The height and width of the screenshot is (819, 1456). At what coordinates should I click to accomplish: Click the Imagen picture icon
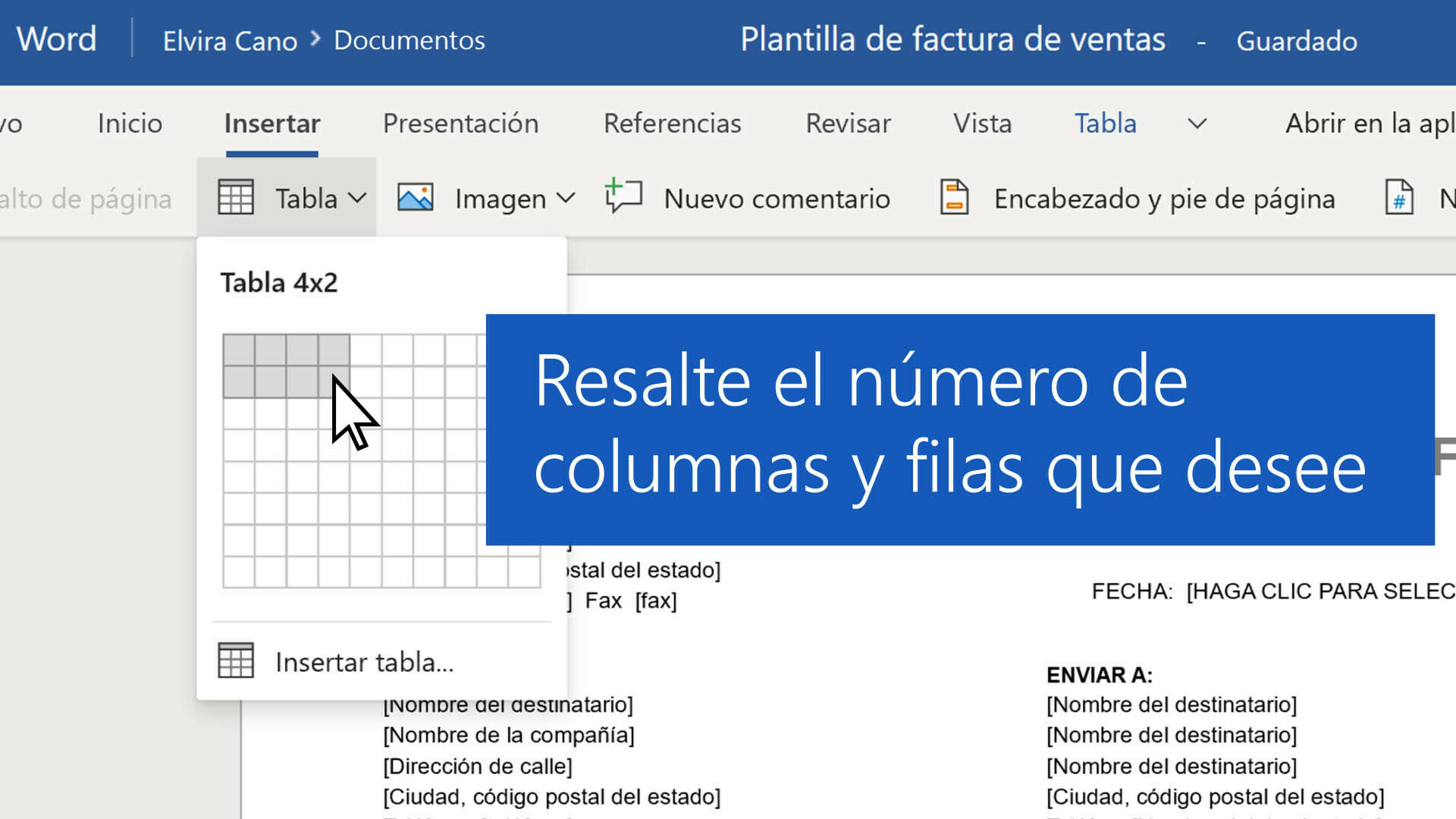click(416, 198)
